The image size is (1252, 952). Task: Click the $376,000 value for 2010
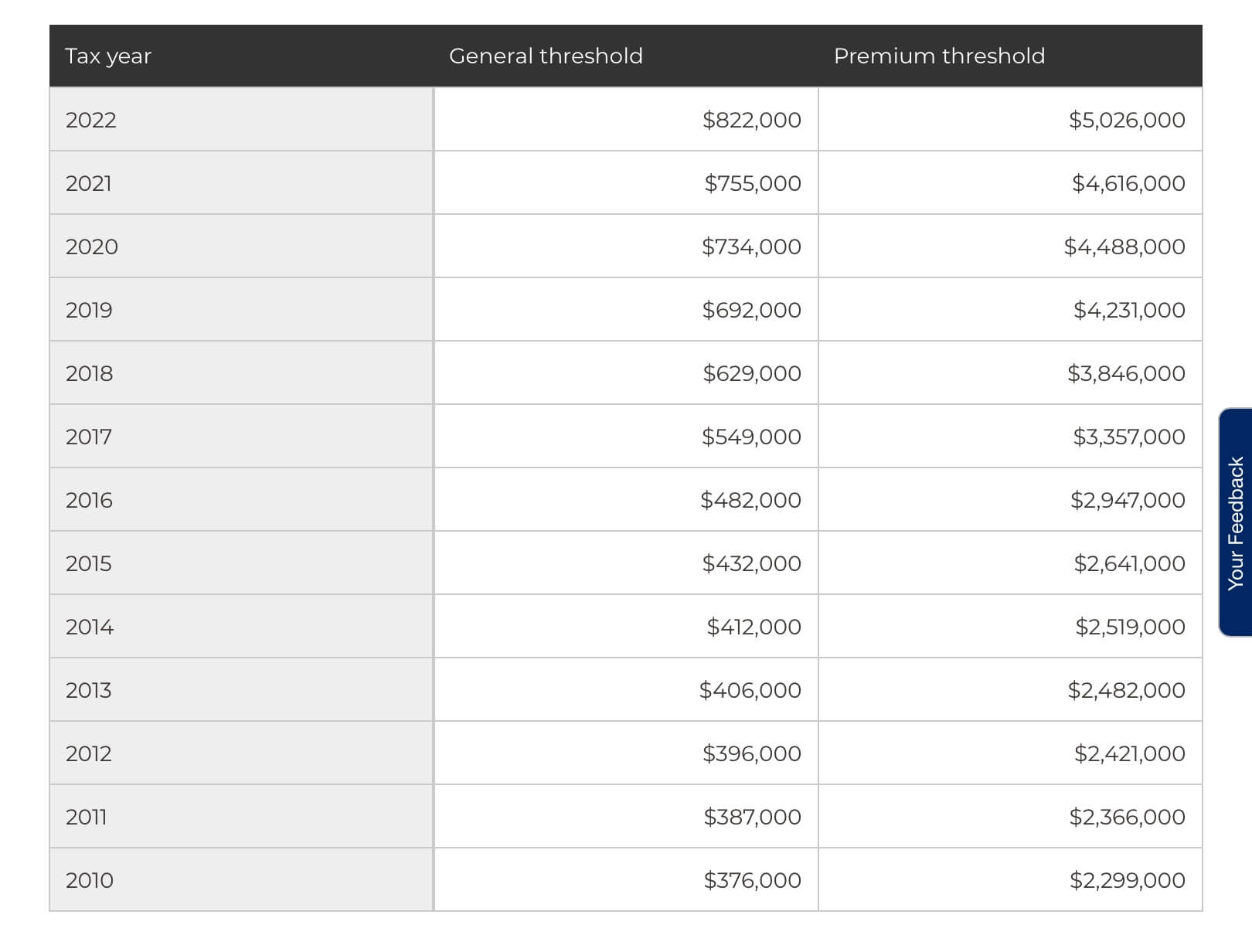[752, 880]
